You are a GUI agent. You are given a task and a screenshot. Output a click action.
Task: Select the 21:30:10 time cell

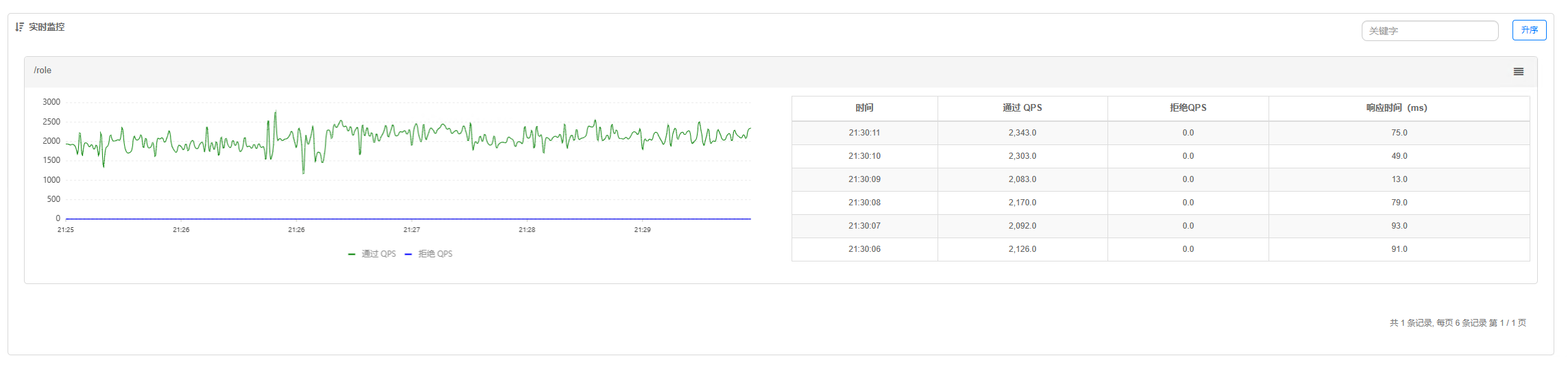pos(864,156)
